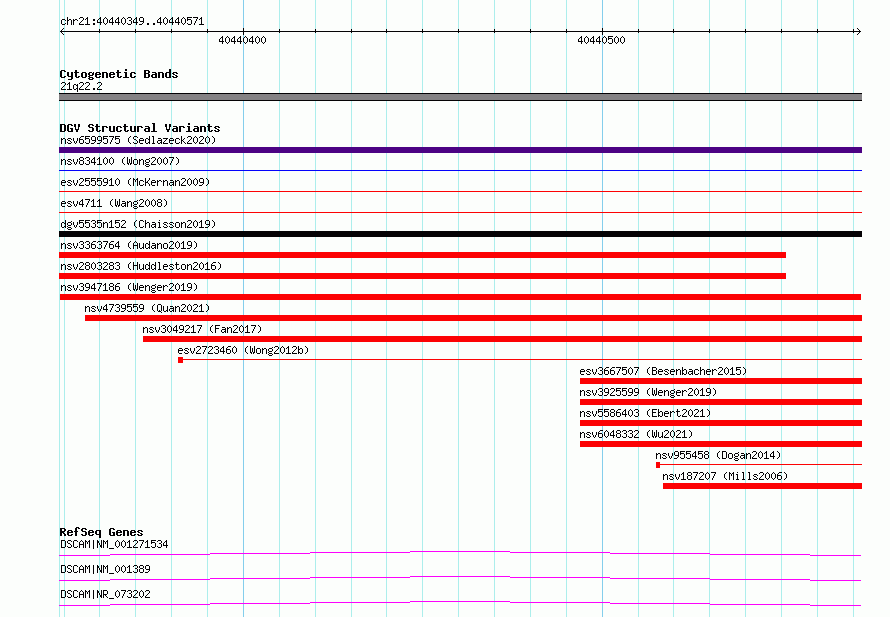This screenshot has width=890, height=617.
Task: Click the red bar under esv3667507 (Besenbacher2015)
Action: point(721,381)
